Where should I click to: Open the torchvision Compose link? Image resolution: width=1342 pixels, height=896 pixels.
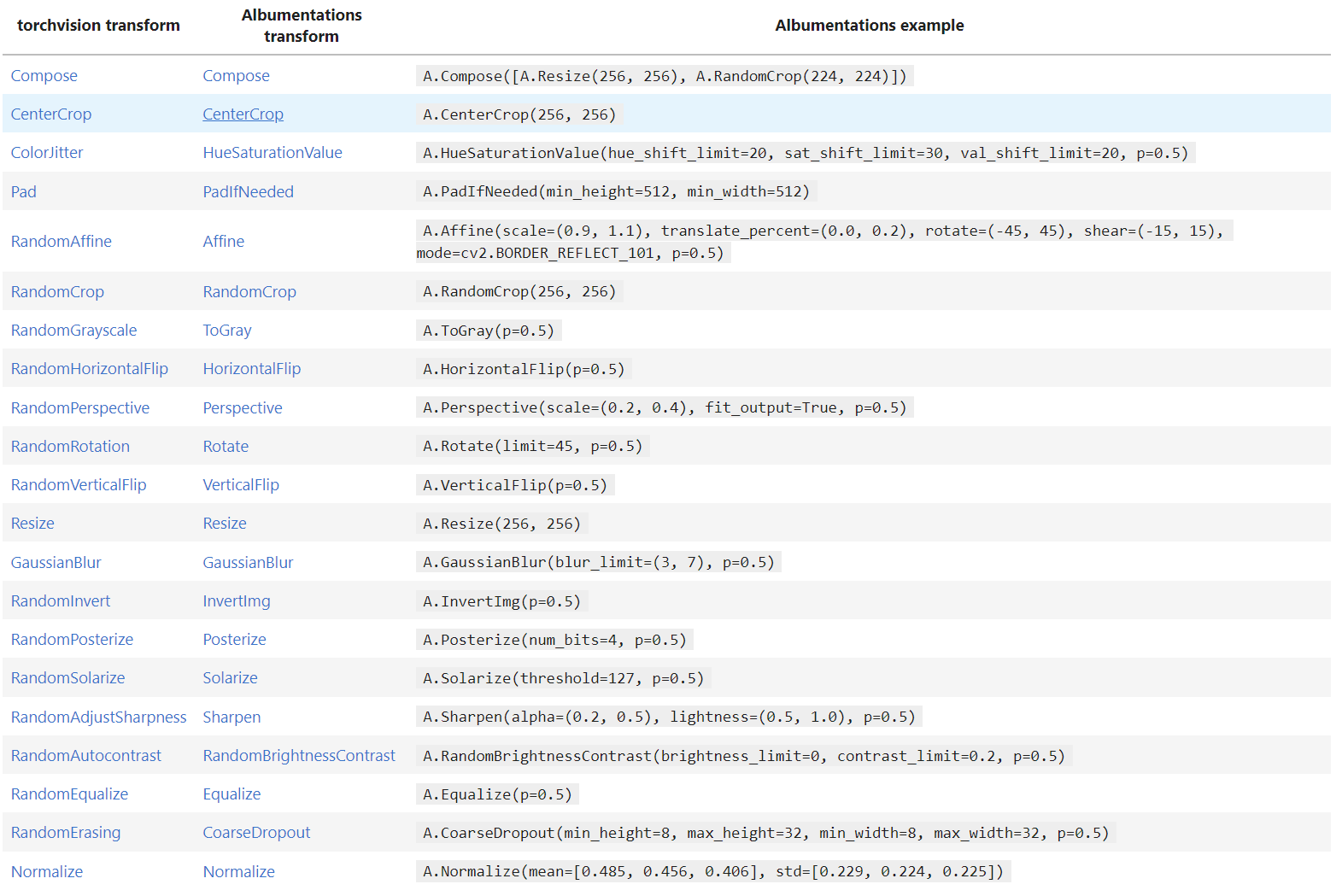pyautogui.click(x=44, y=76)
